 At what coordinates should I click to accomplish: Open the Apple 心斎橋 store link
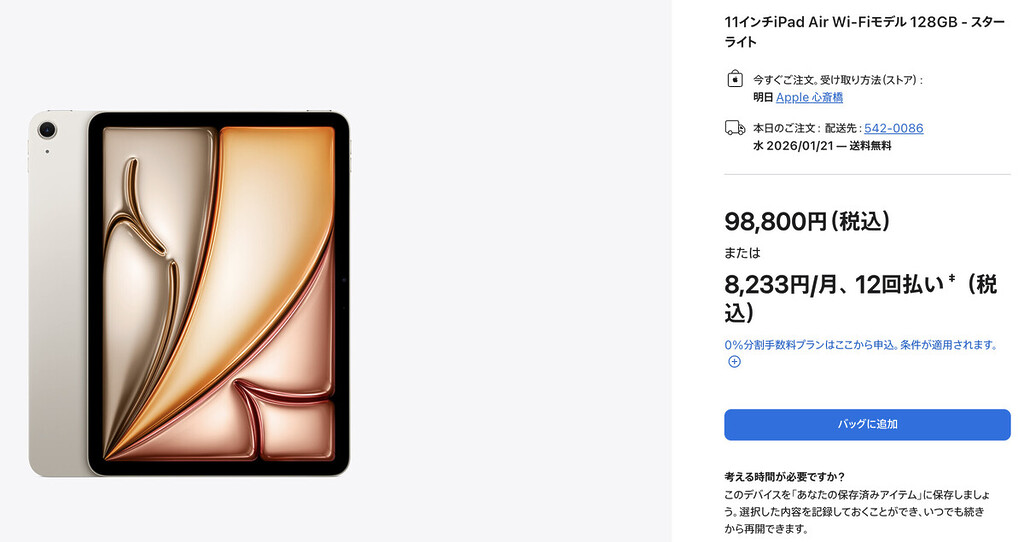point(809,97)
